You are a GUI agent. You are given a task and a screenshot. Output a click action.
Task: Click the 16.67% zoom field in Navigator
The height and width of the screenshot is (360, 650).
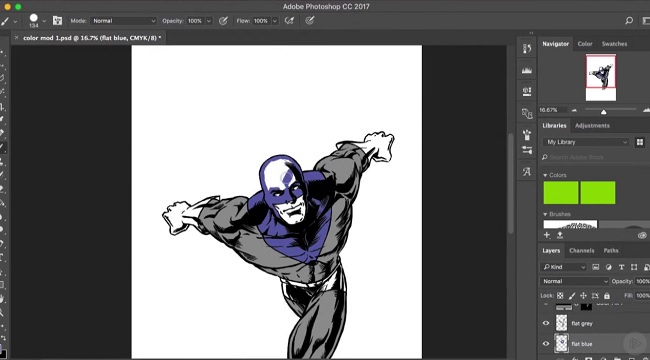[553, 110]
